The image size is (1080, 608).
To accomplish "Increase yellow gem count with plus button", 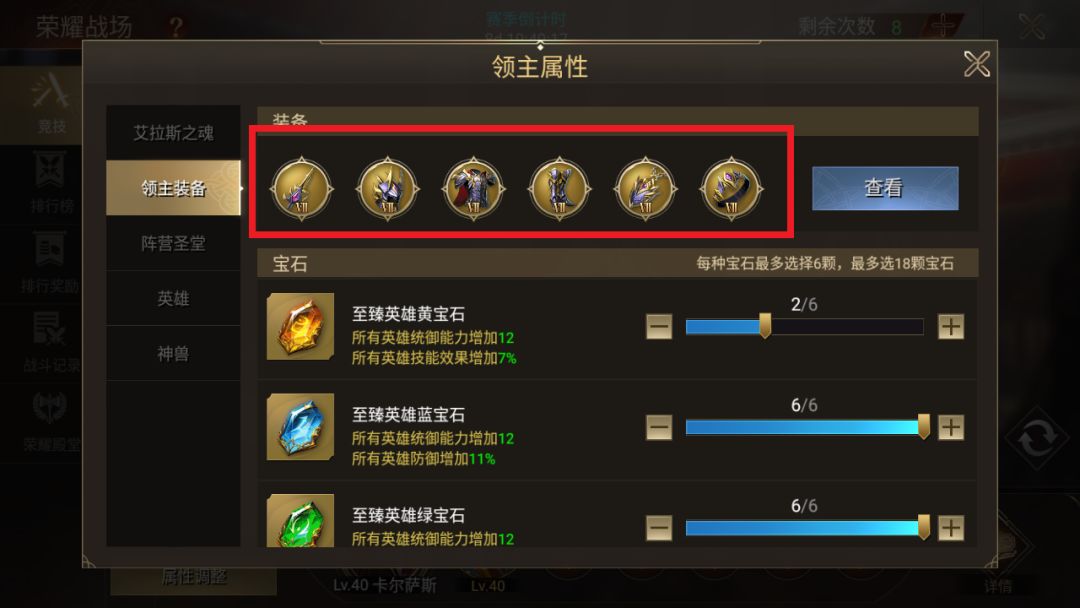I will [x=951, y=326].
